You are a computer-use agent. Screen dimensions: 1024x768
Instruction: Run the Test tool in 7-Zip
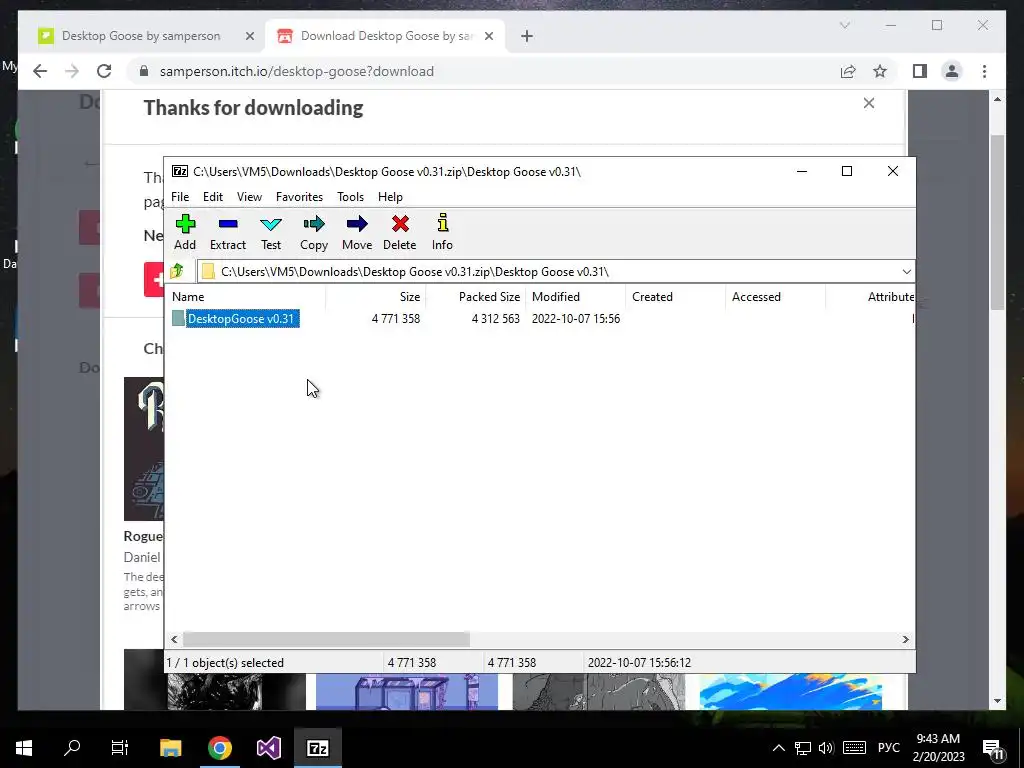[271, 232]
